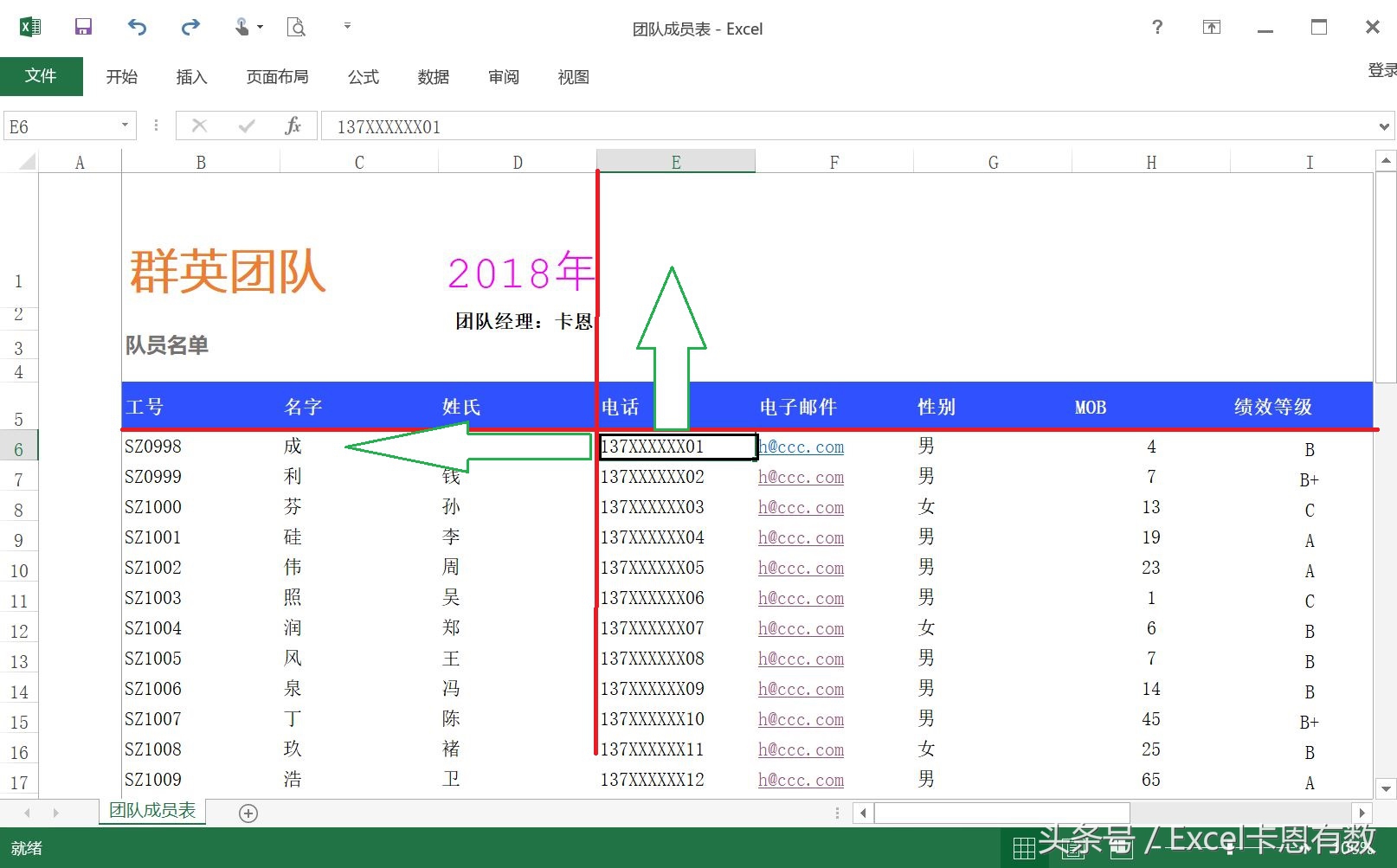Image resolution: width=1397 pixels, height=868 pixels.
Task: Click the 登录 sign-in link
Action: click(x=1380, y=71)
